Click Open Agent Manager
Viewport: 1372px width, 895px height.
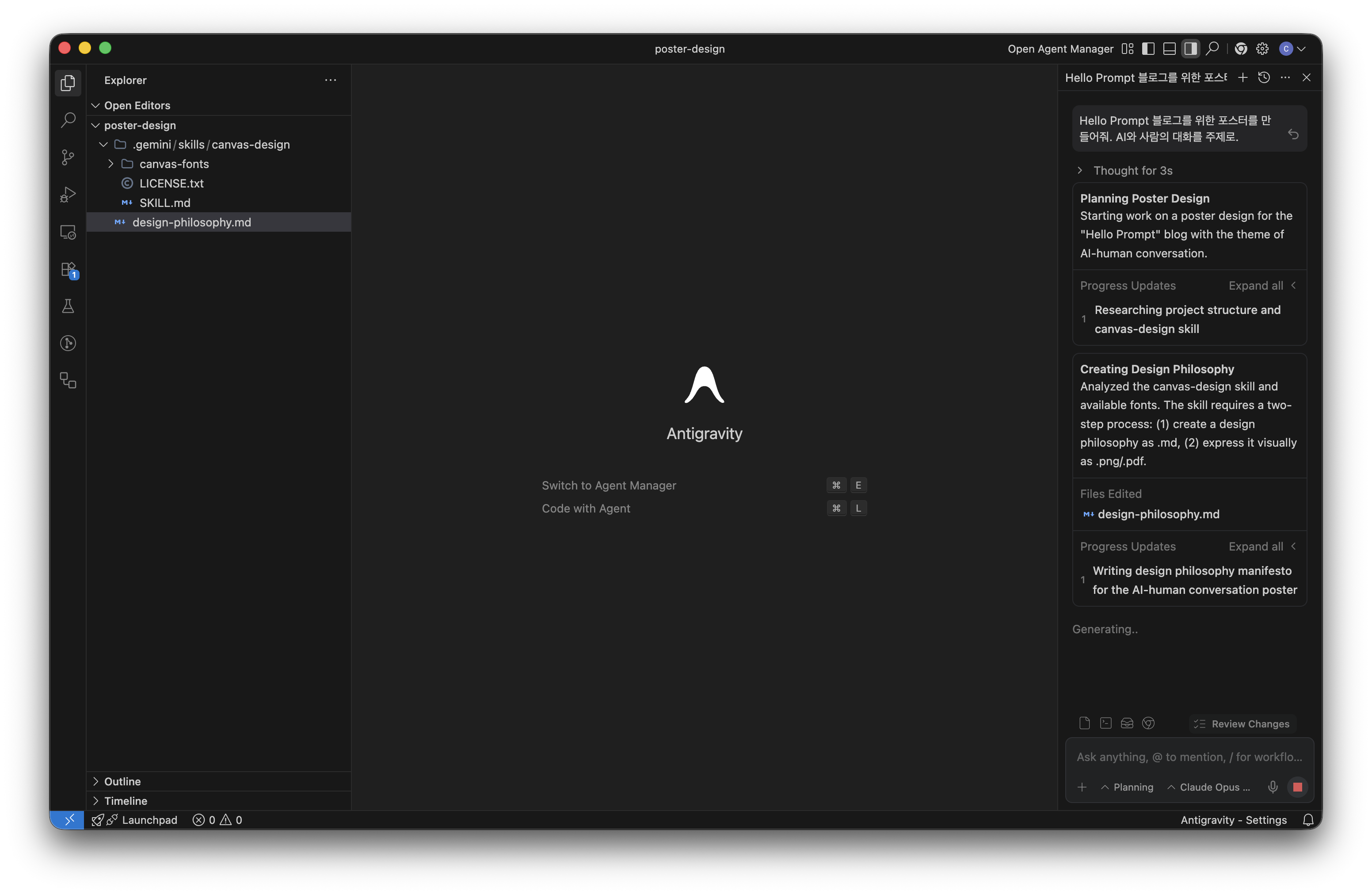pyautogui.click(x=1060, y=49)
